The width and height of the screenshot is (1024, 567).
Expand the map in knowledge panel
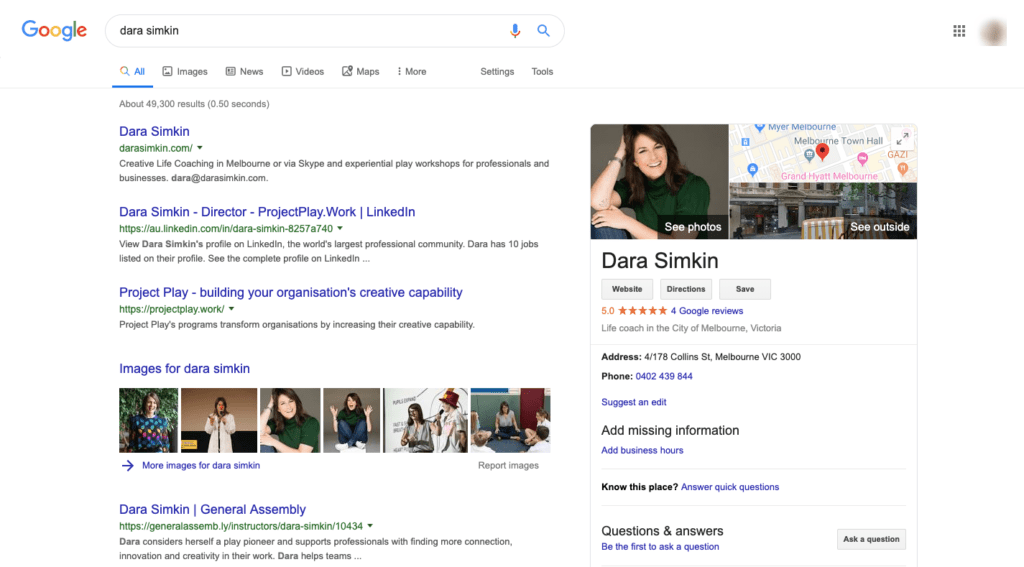coord(902,138)
